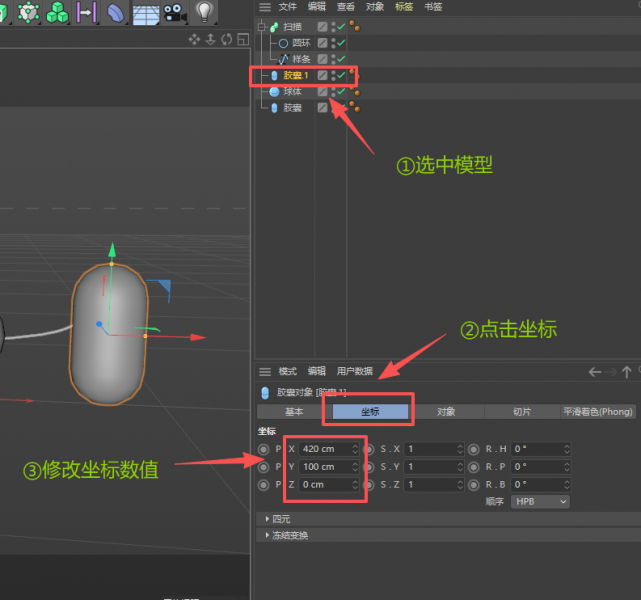The width and height of the screenshot is (641, 600).
Task: Click the S.X scale input field
Action: click(x=429, y=449)
